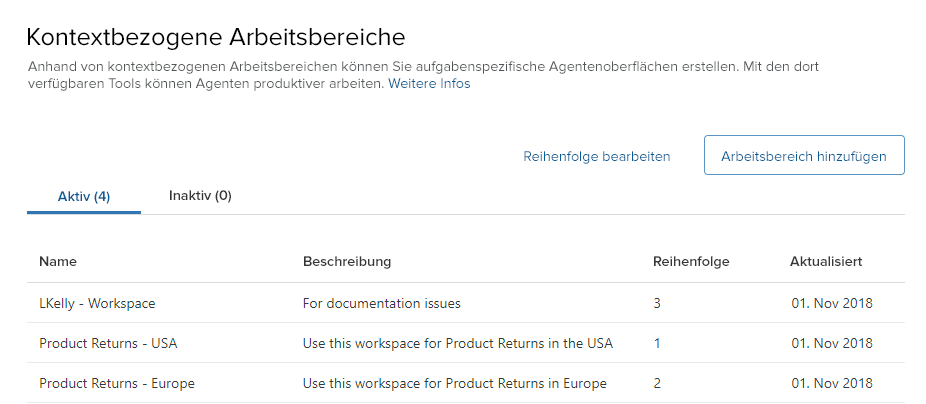Switch to the Aktiv (4) tab
Image resolution: width=926 pixels, height=404 pixels.
coord(84,196)
